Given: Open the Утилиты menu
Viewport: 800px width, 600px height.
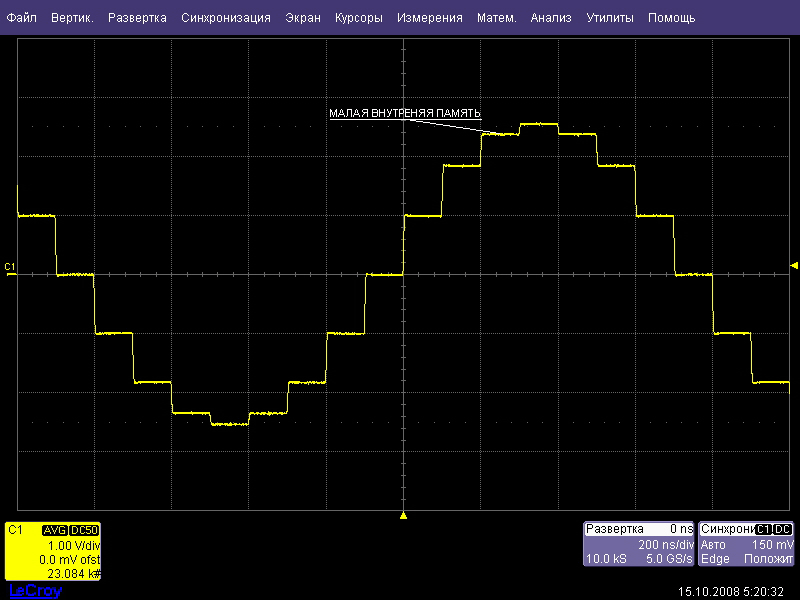Looking at the screenshot, I should 609,18.
